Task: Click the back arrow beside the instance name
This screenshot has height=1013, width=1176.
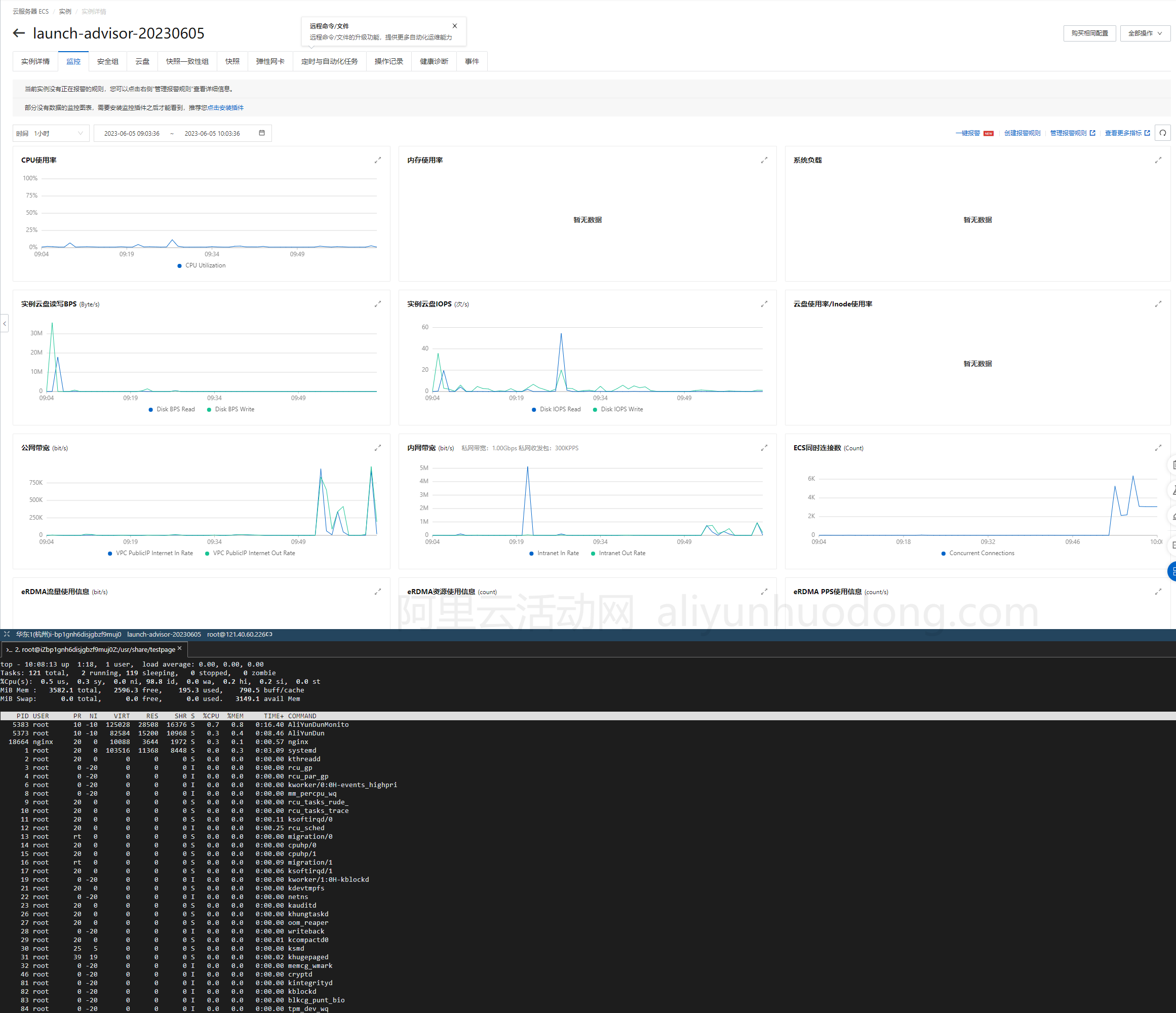Action: click(19, 33)
